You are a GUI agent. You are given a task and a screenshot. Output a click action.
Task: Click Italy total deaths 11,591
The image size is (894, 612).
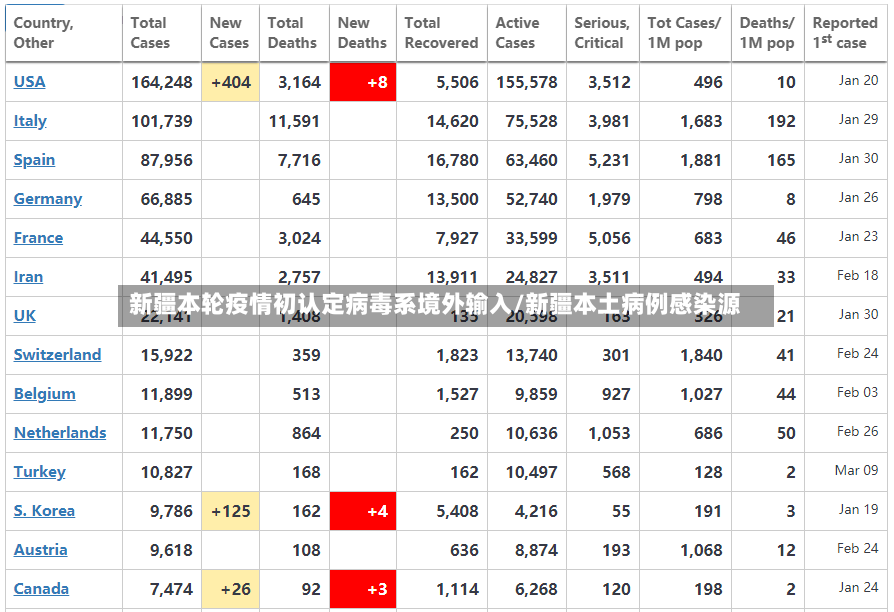coord(294,121)
